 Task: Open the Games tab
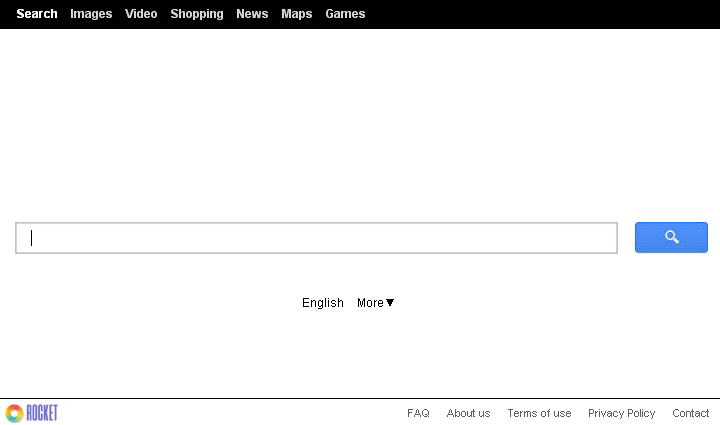click(345, 14)
